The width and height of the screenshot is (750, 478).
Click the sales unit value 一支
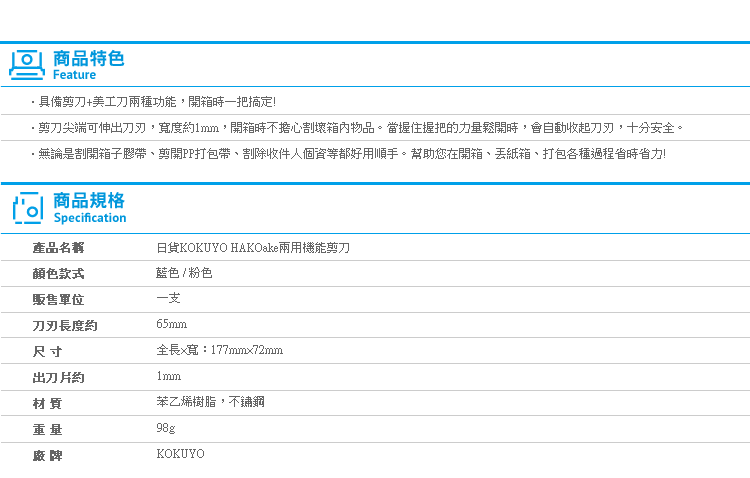(168, 299)
